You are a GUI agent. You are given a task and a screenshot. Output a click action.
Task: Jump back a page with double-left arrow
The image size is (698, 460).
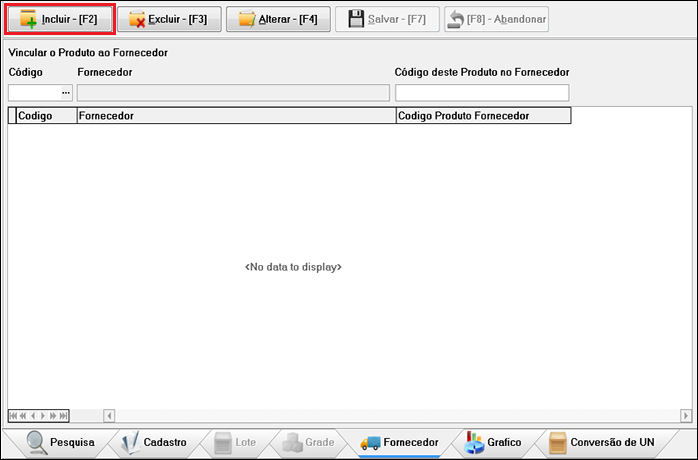pos(23,416)
